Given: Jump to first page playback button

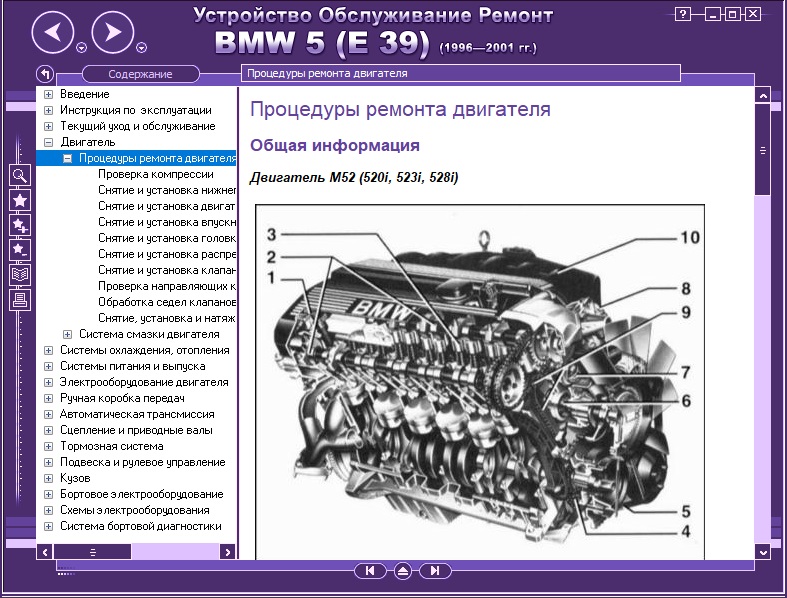Looking at the screenshot, I should pos(370,571).
